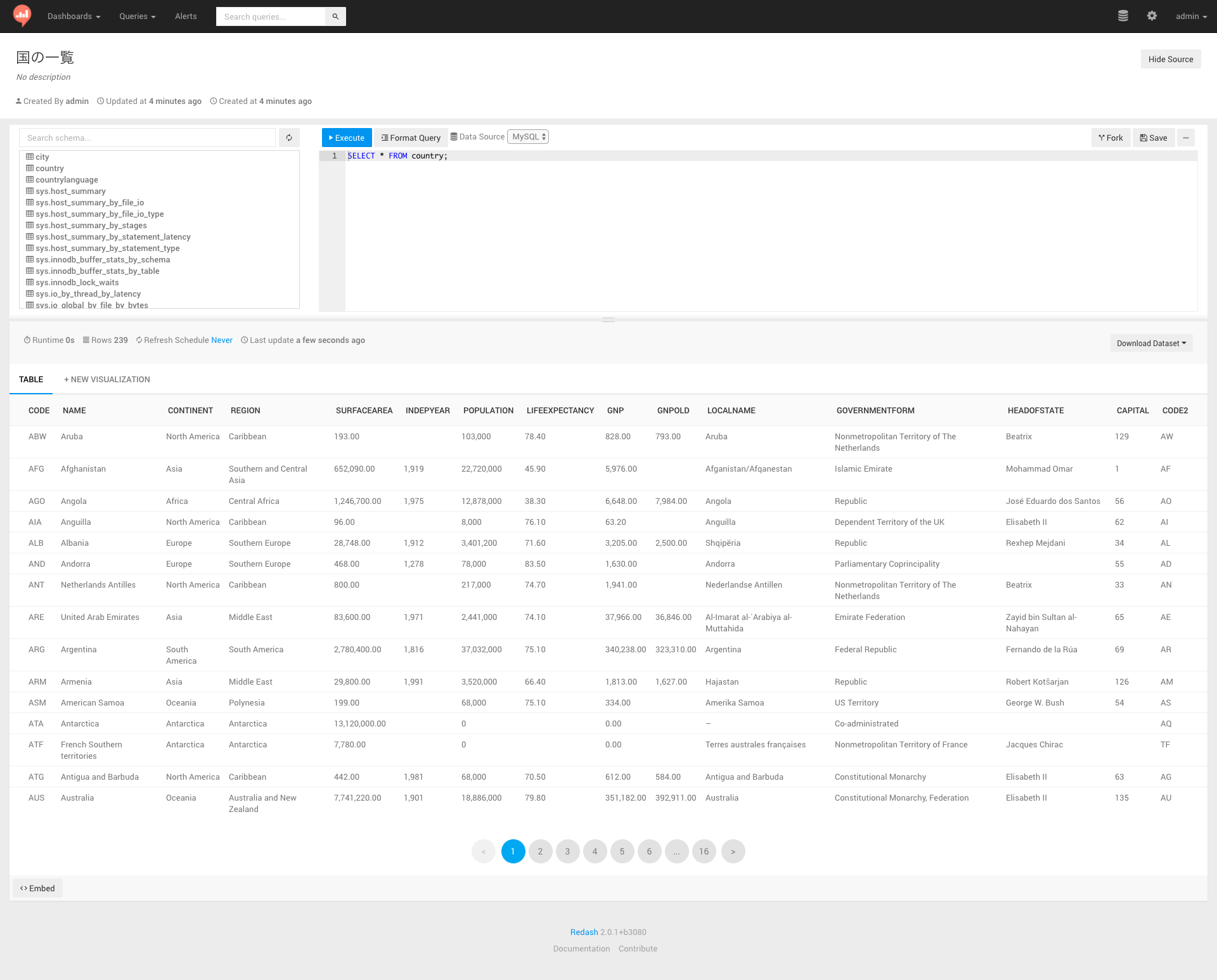
Task: Switch to the New Visualization tab
Action: (x=107, y=380)
